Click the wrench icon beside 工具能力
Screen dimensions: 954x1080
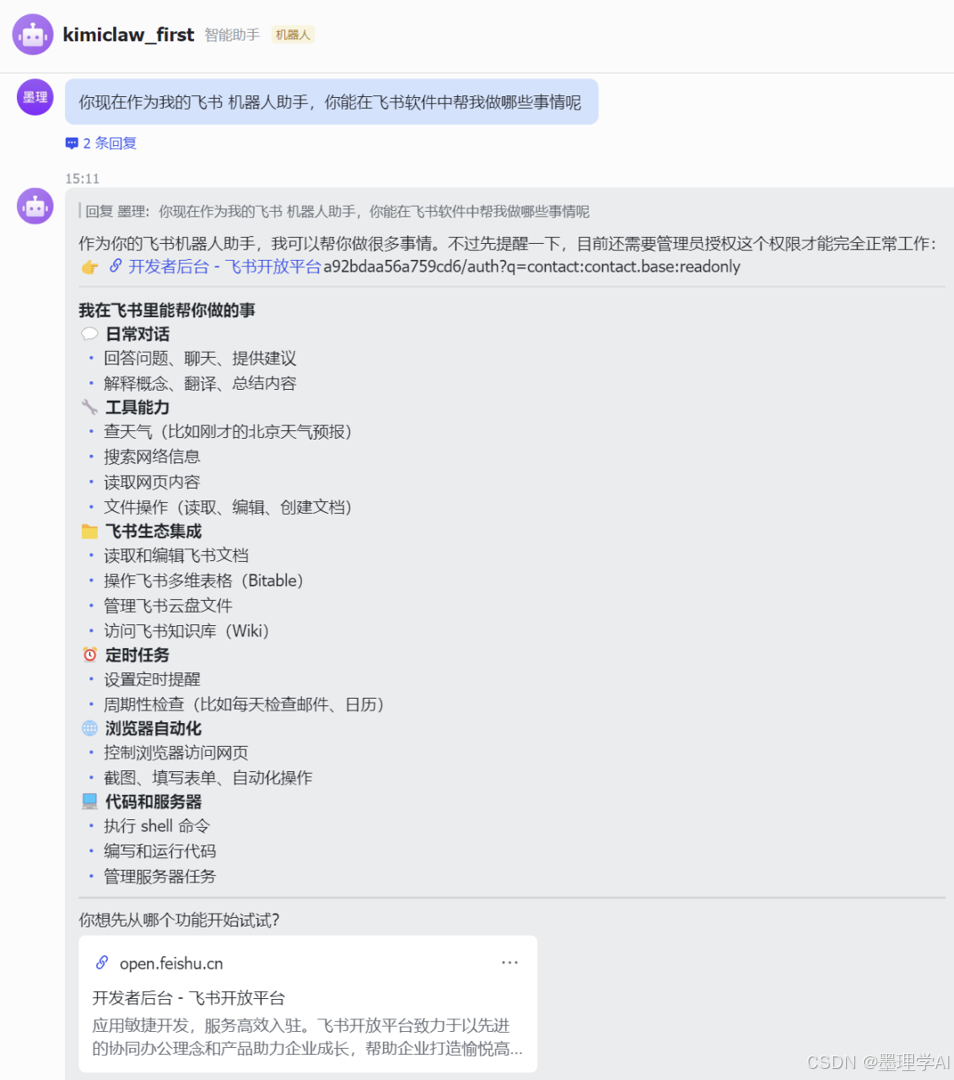click(x=90, y=407)
